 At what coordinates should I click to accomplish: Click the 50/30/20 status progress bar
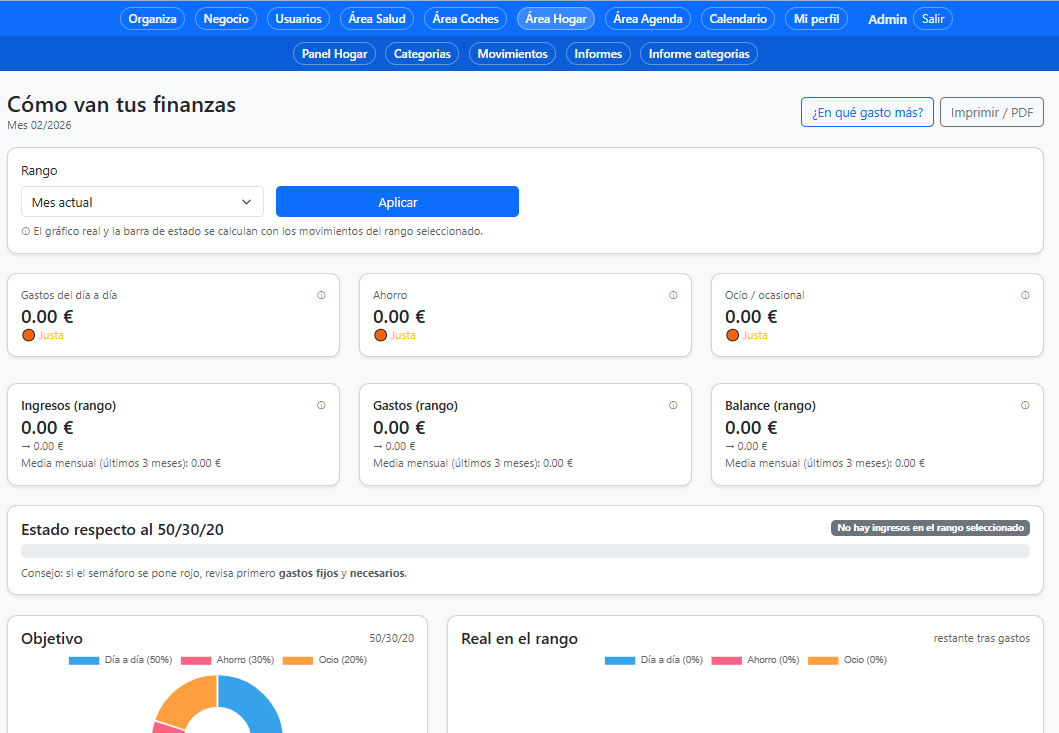(x=525, y=551)
